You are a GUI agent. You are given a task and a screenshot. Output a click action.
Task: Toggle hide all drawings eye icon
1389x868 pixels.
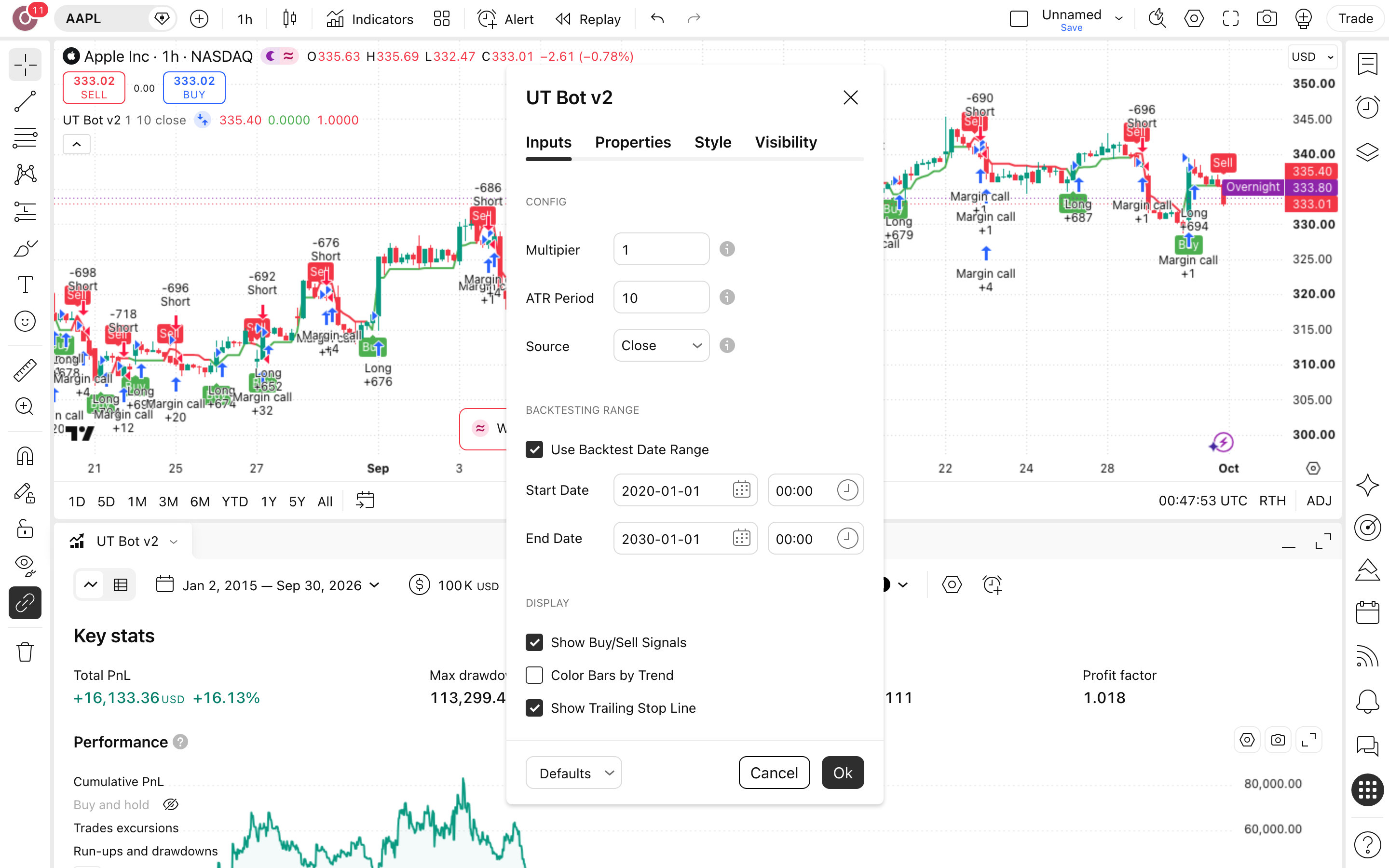tap(25, 566)
